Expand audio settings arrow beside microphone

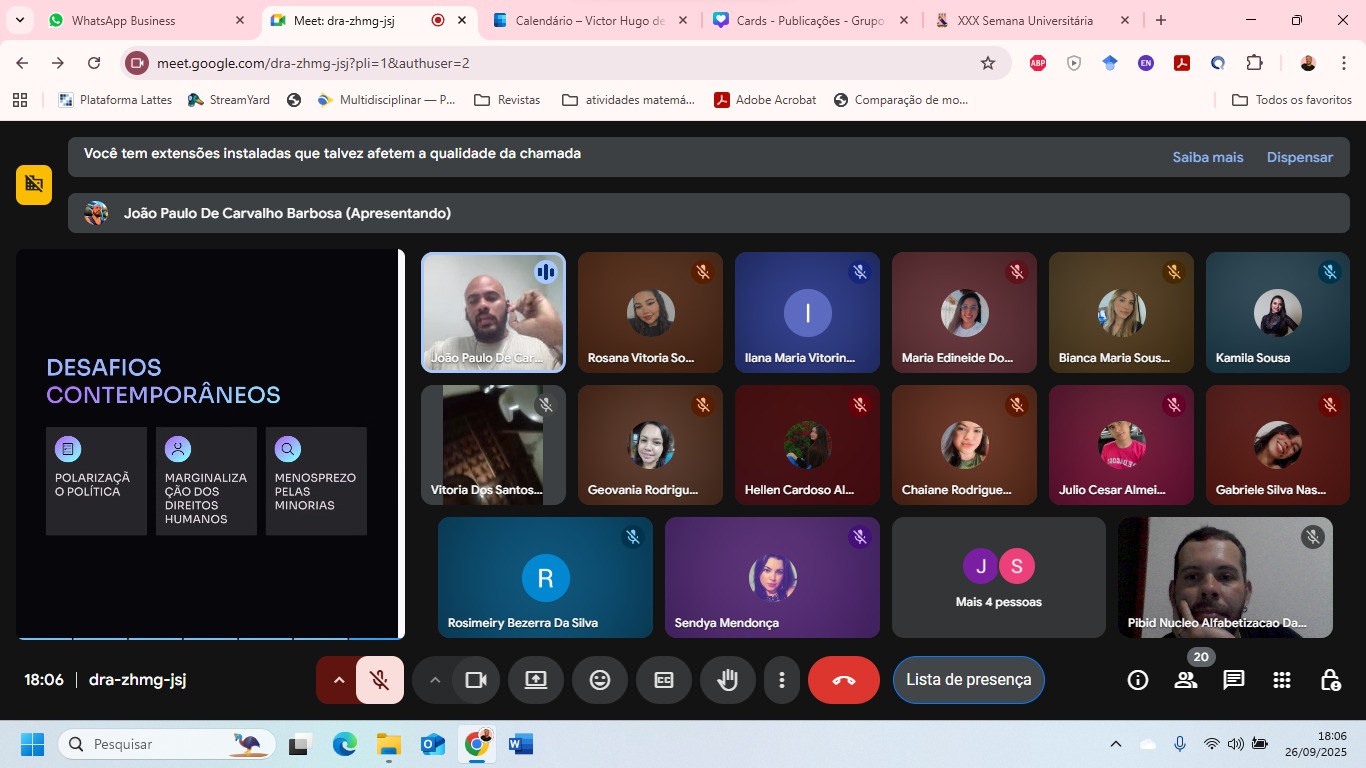click(x=338, y=680)
